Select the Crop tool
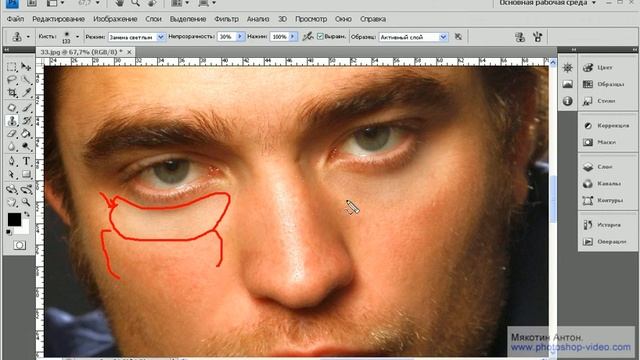Viewport: 640px width, 360px height. (x=12, y=93)
